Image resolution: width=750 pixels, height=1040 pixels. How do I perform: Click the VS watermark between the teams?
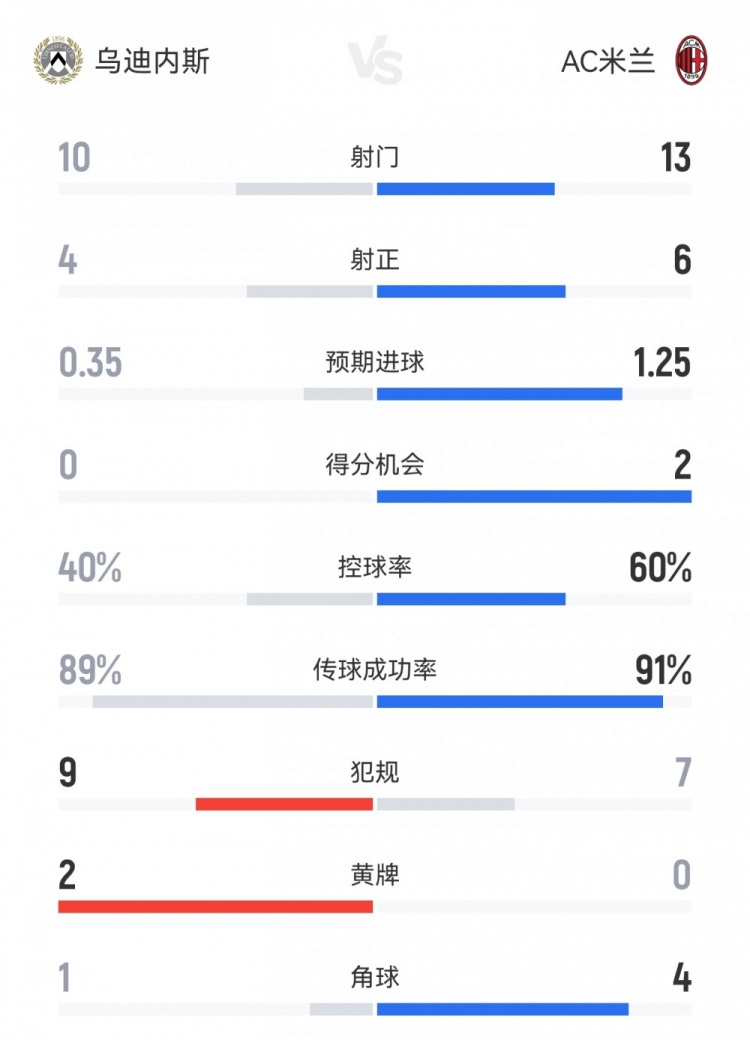(x=376, y=62)
